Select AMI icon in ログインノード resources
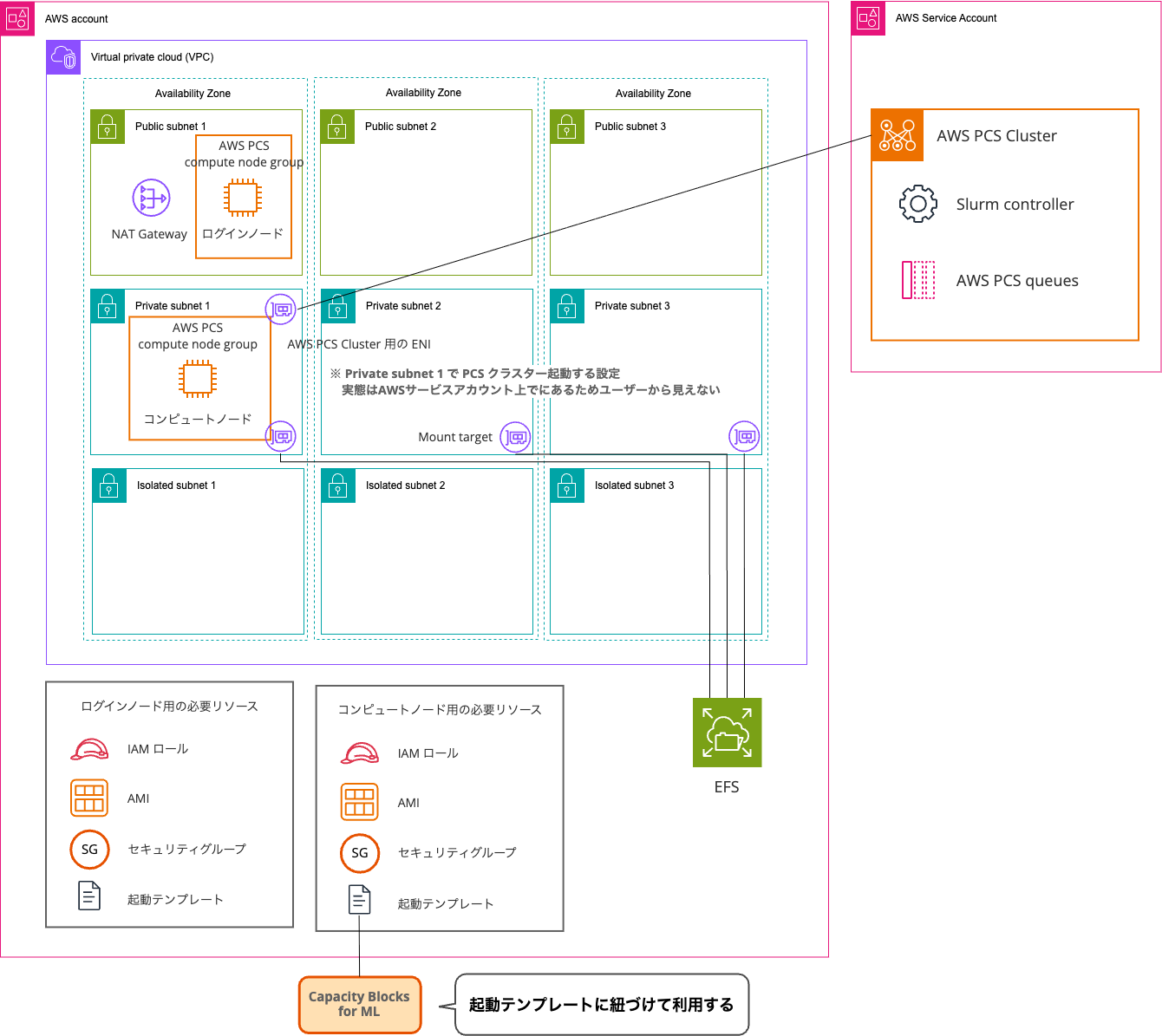Screen dimensions: 1162x1036 tap(89, 798)
